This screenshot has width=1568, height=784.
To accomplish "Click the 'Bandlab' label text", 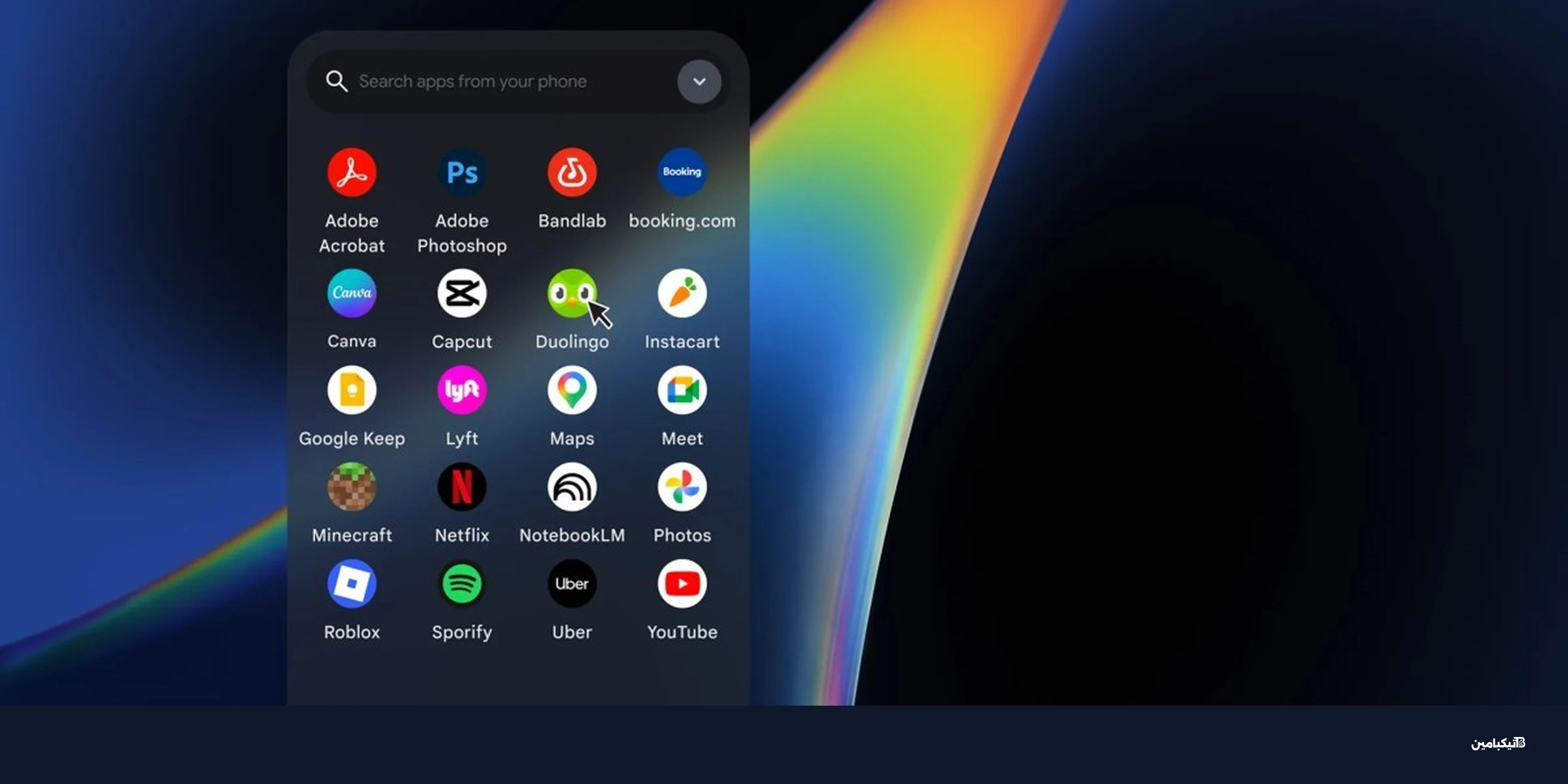I will point(572,221).
